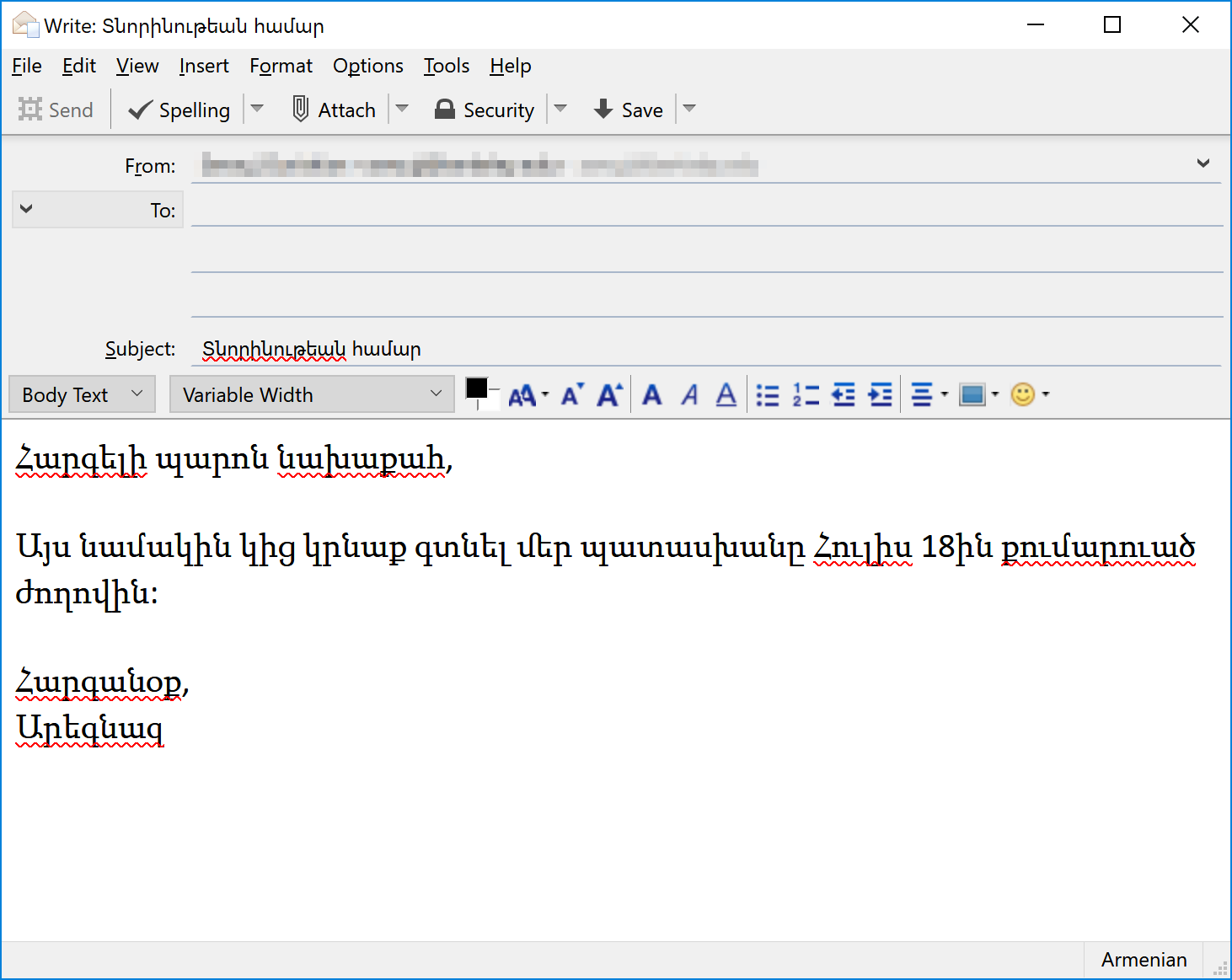Close the Write window
The width and height of the screenshot is (1232, 980).
click(1190, 24)
